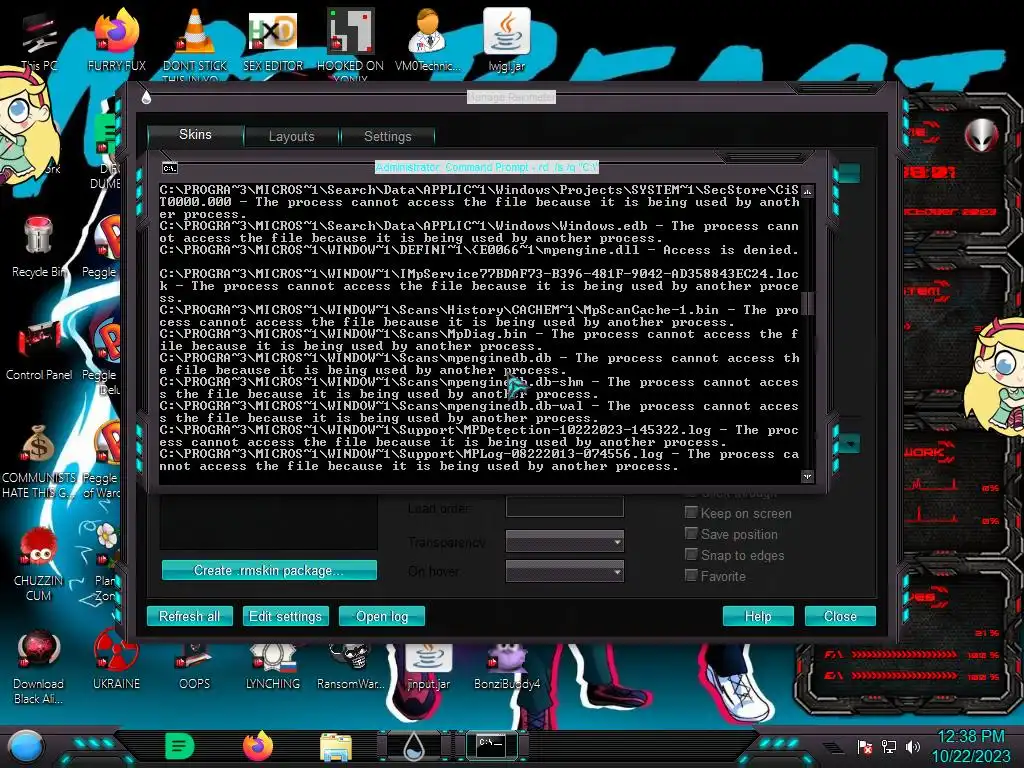
Task: Click the volume speaker tray icon
Action: point(913,746)
